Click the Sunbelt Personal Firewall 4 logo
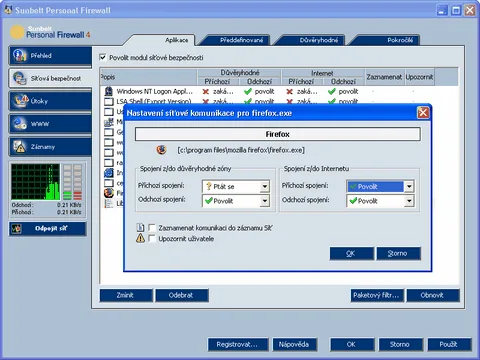480x360 pixels. coord(50,32)
